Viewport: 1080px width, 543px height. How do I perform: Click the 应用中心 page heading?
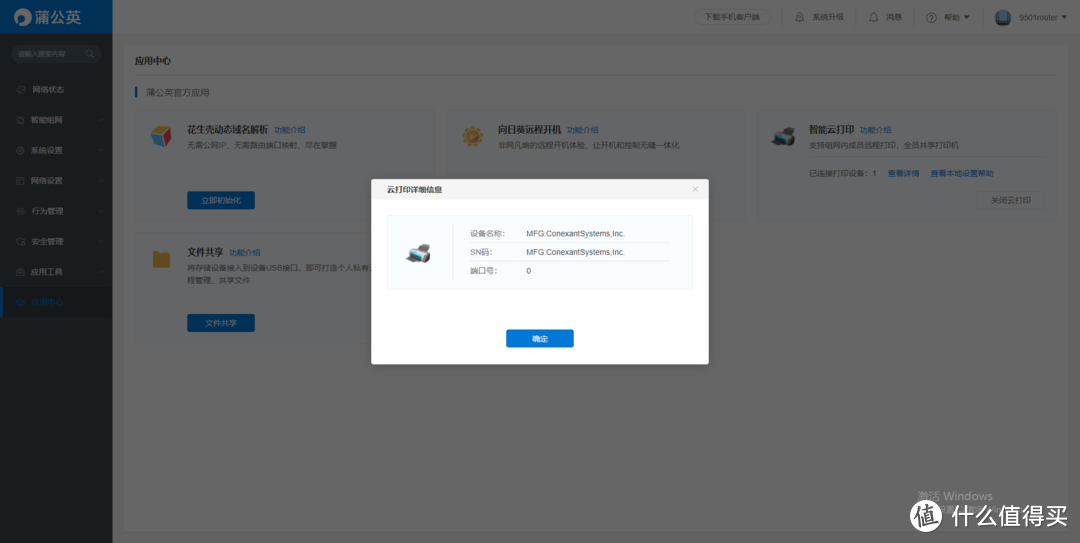click(153, 61)
